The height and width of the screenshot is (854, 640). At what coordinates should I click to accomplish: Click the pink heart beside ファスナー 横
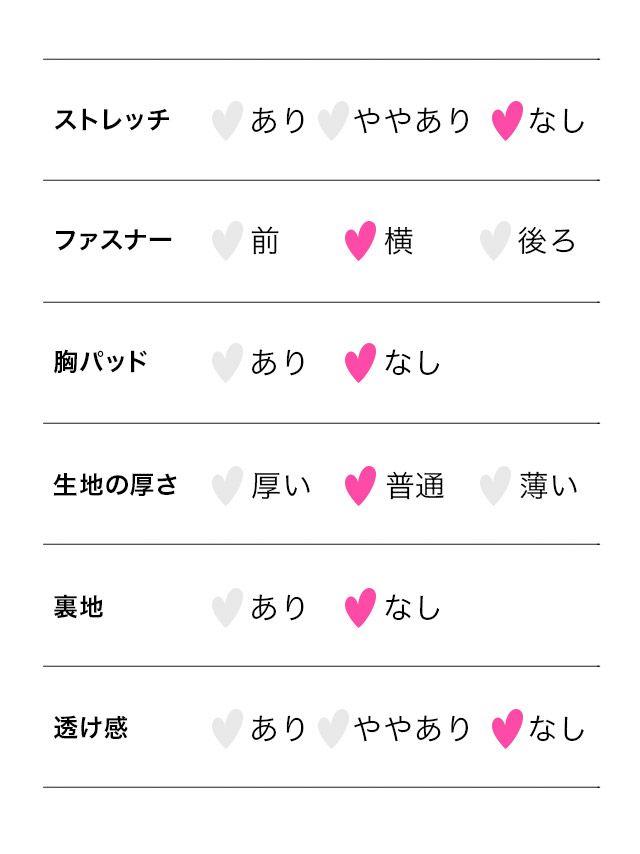[x=360, y=242]
